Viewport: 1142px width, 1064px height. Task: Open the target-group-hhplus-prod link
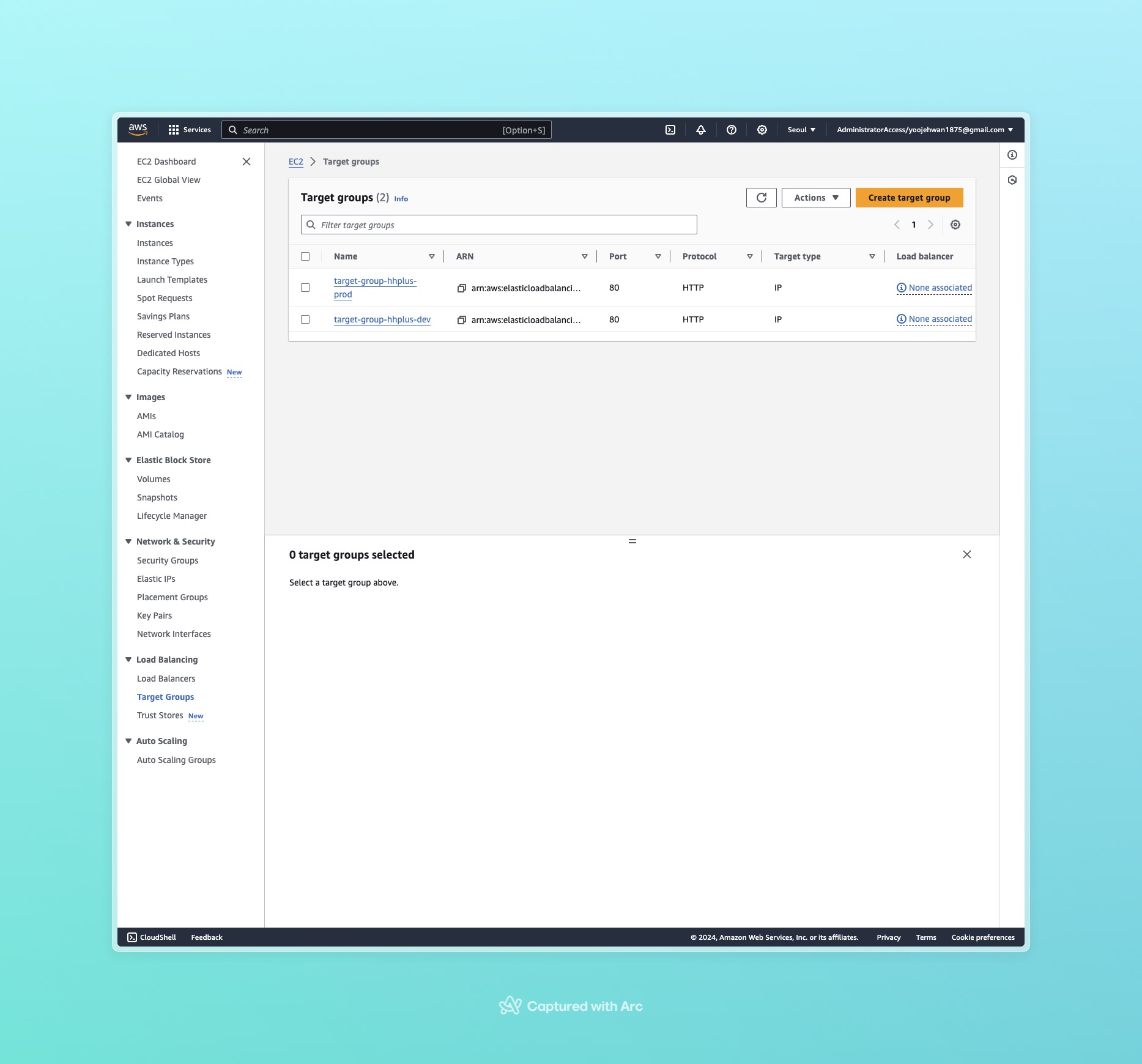(x=375, y=288)
